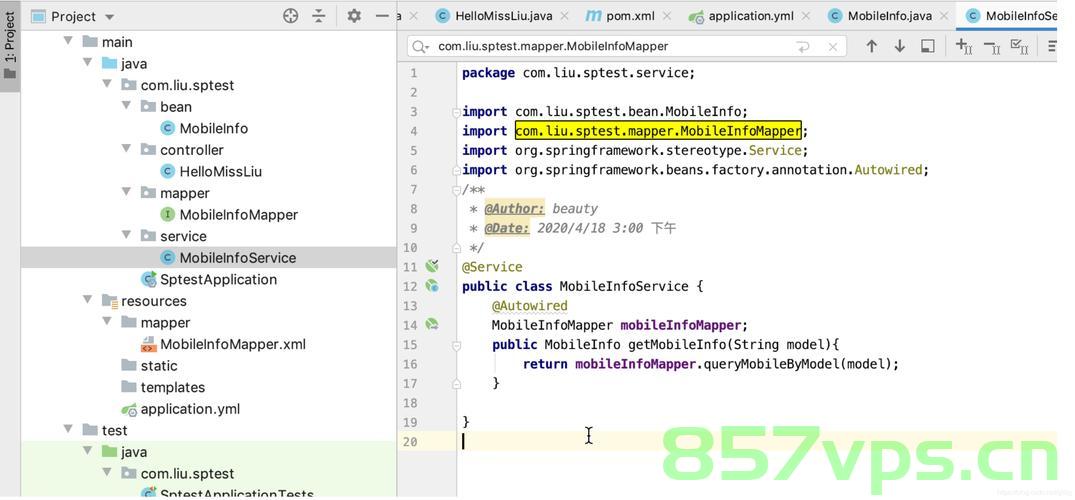Select all occurrences icon in find bar

coord(1019,46)
